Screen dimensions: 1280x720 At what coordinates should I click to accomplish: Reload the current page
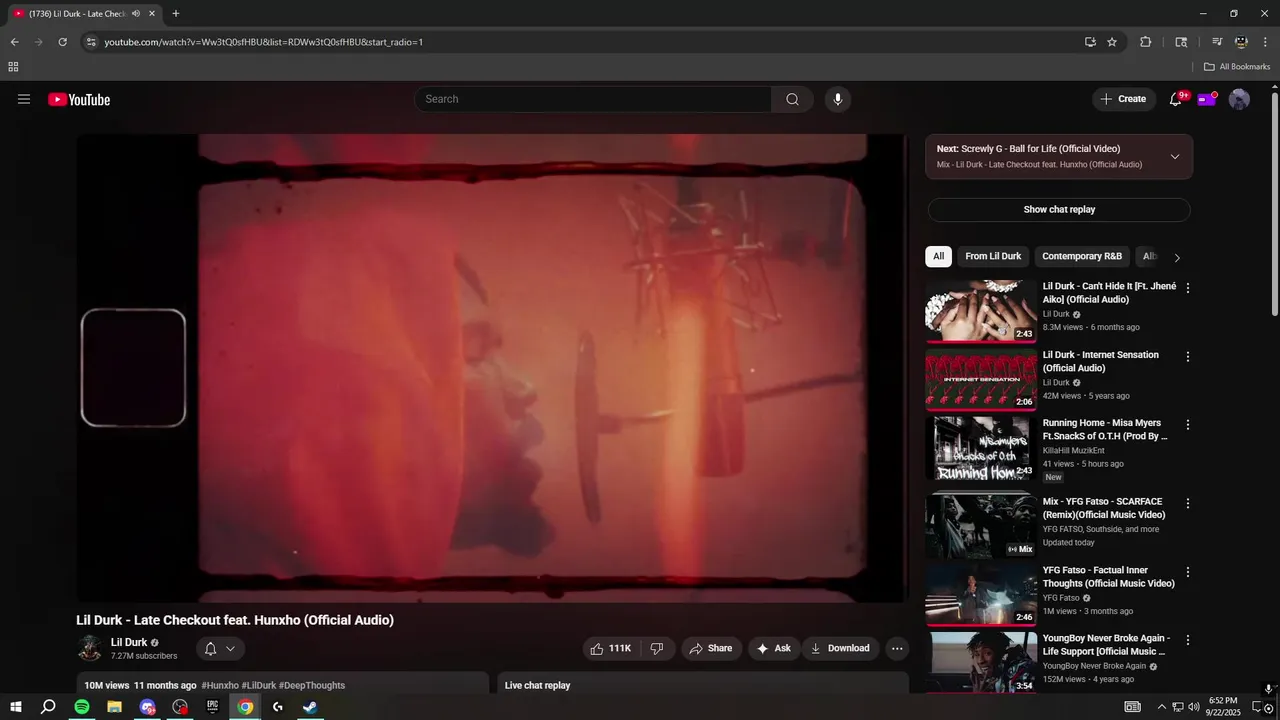click(x=62, y=42)
